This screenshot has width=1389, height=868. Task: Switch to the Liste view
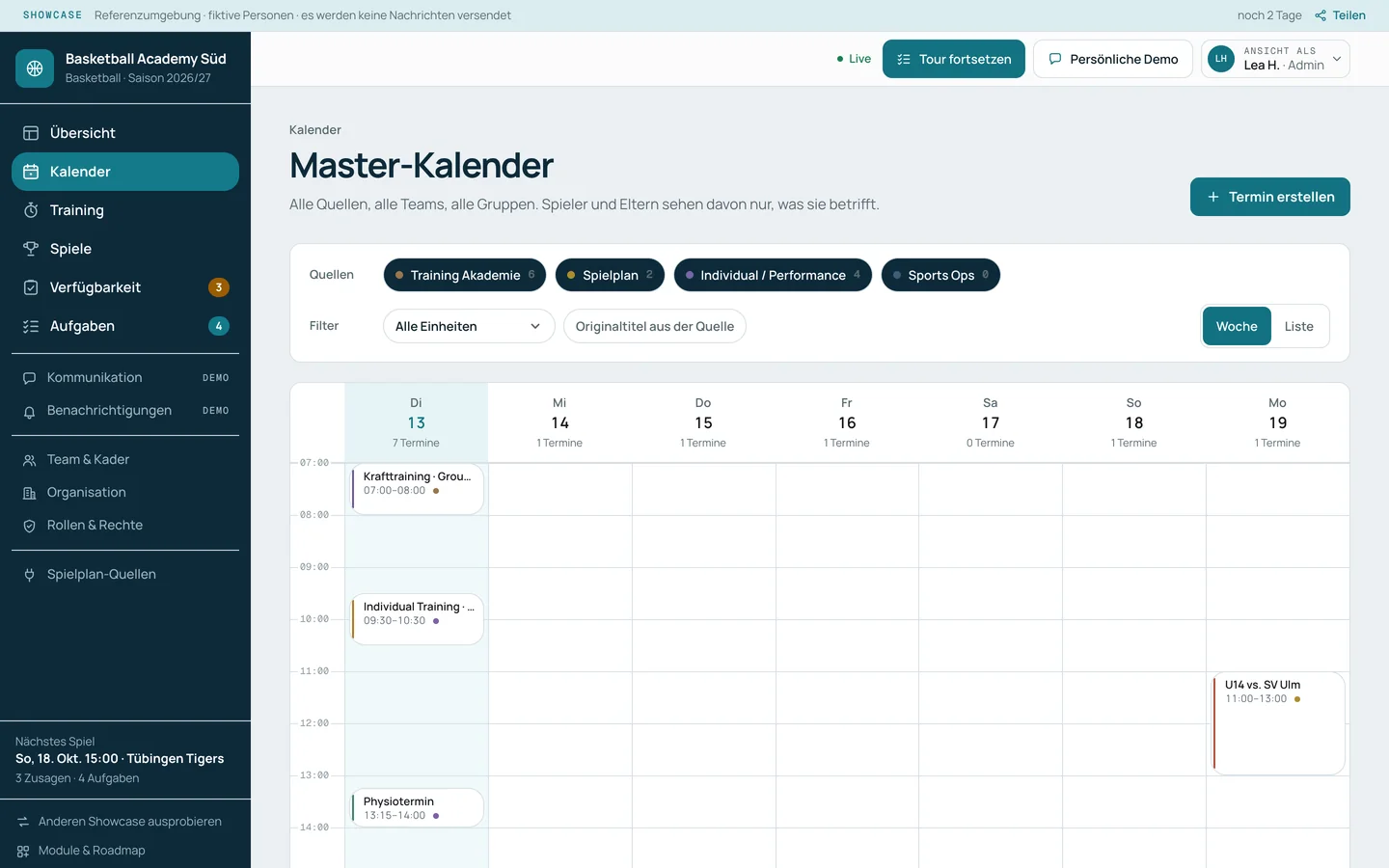pos(1299,326)
